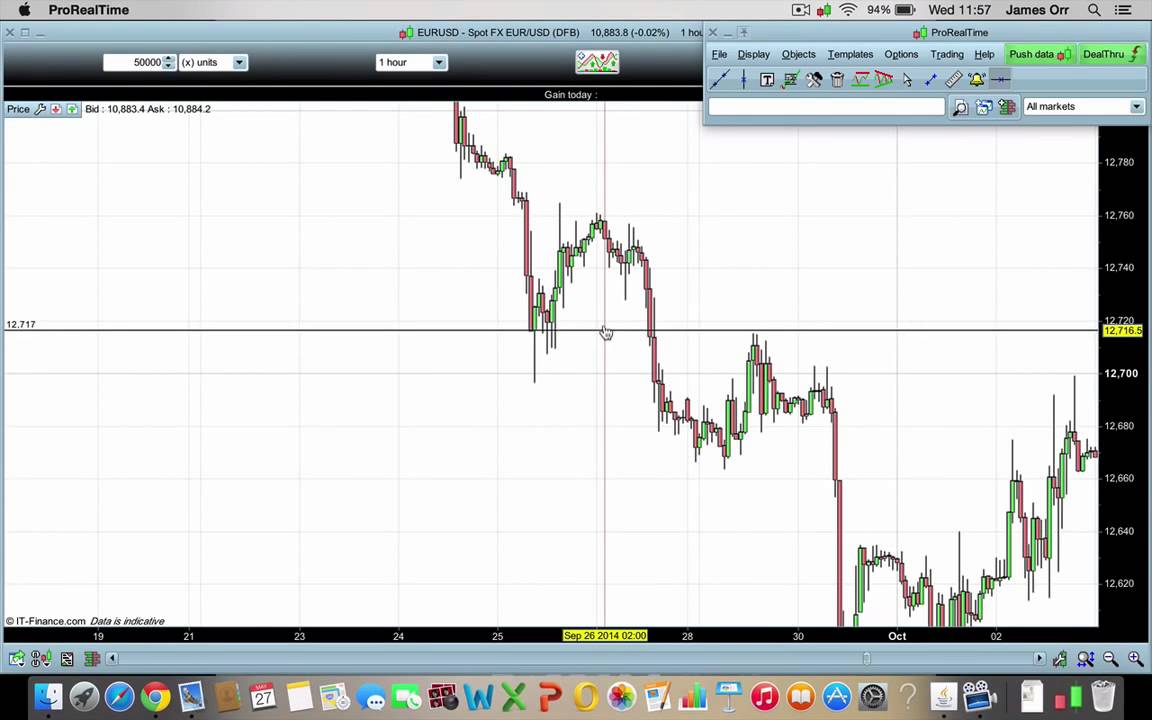Click the 50000 quantity input field

134,62
